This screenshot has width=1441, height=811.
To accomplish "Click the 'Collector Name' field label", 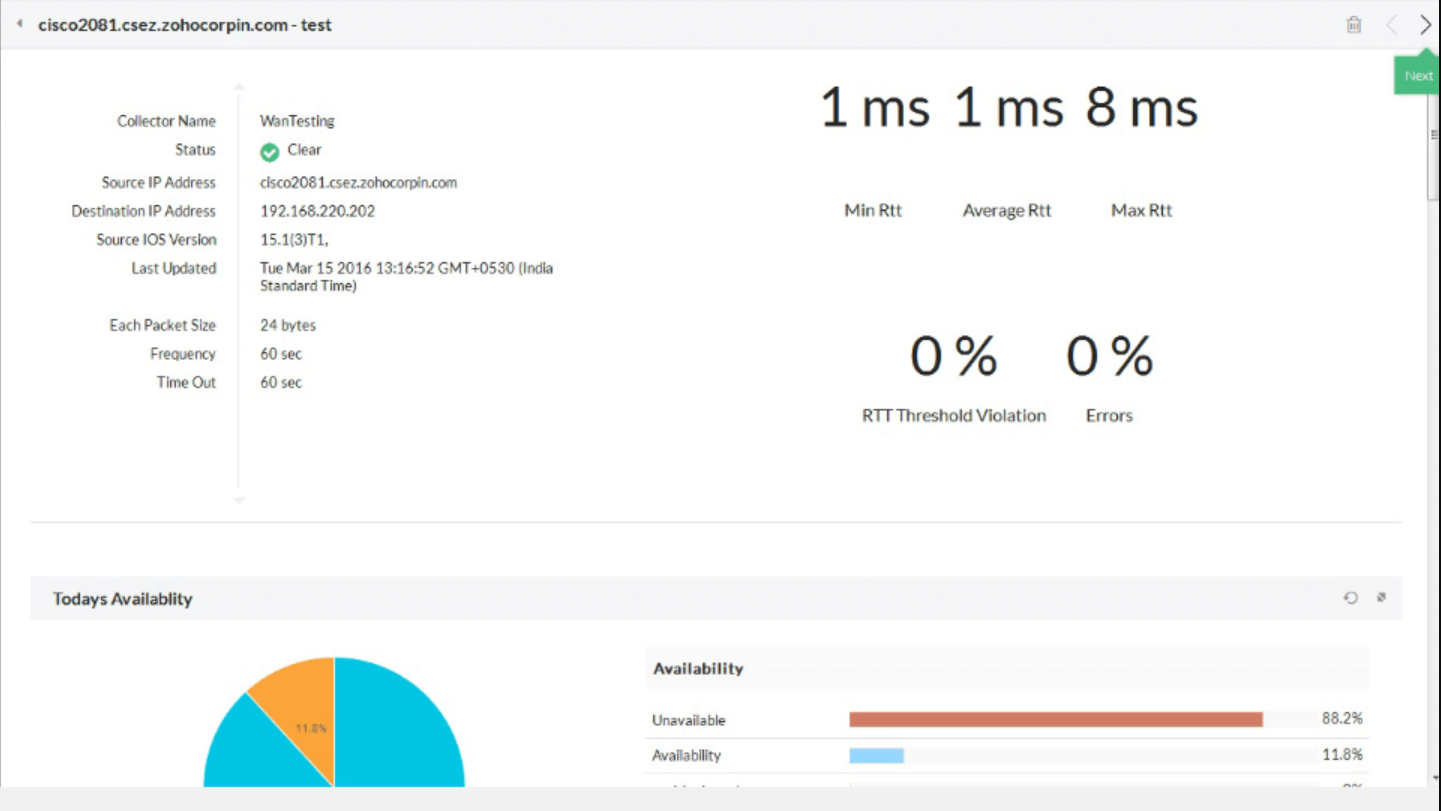I will click(166, 121).
